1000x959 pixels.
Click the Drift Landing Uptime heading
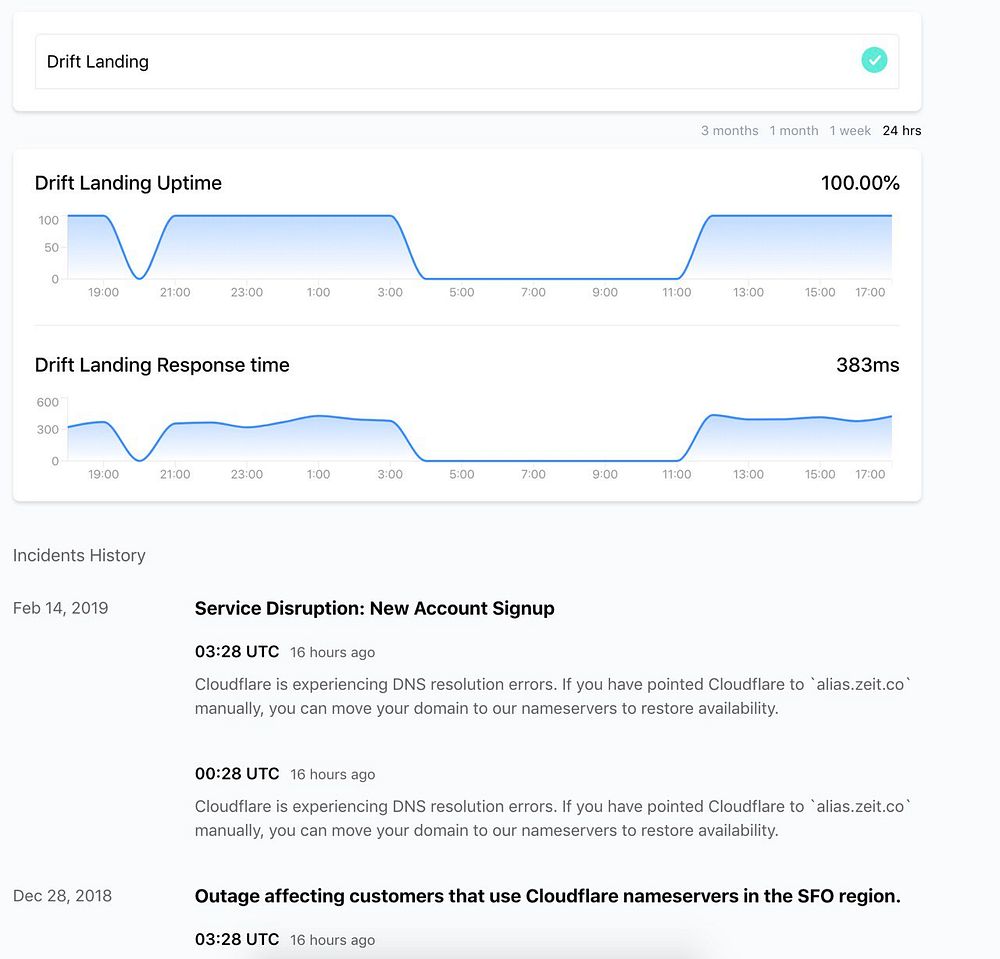pos(128,183)
